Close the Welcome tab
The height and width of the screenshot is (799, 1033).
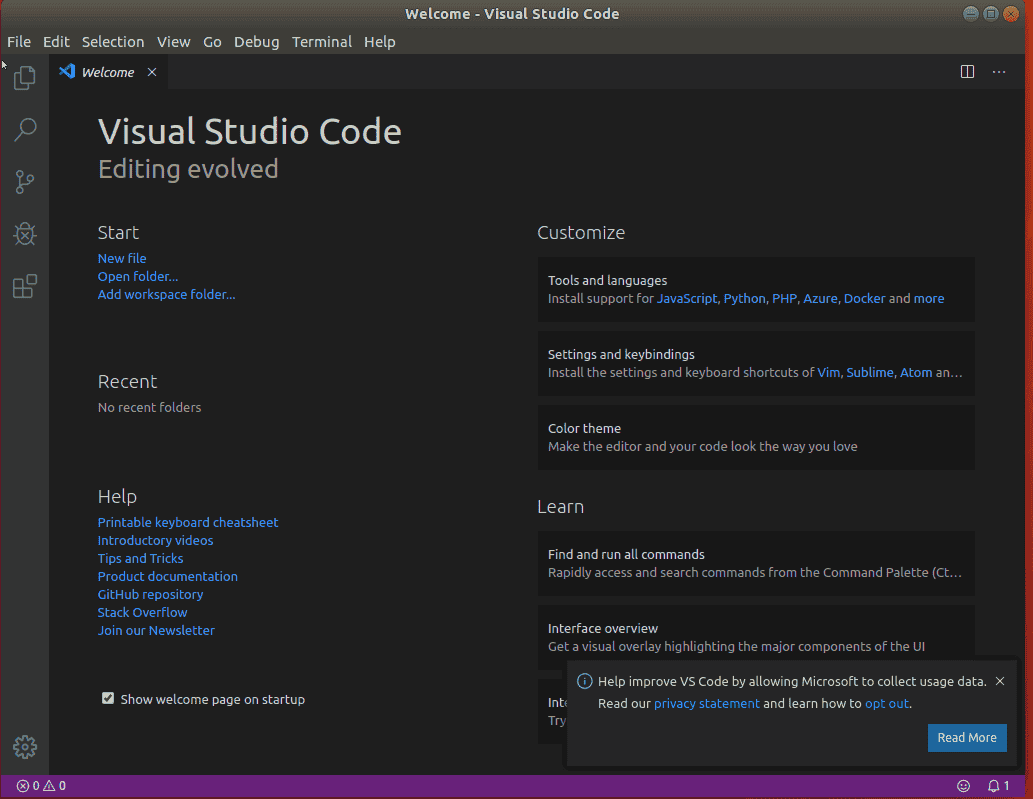click(x=152, y=72)
